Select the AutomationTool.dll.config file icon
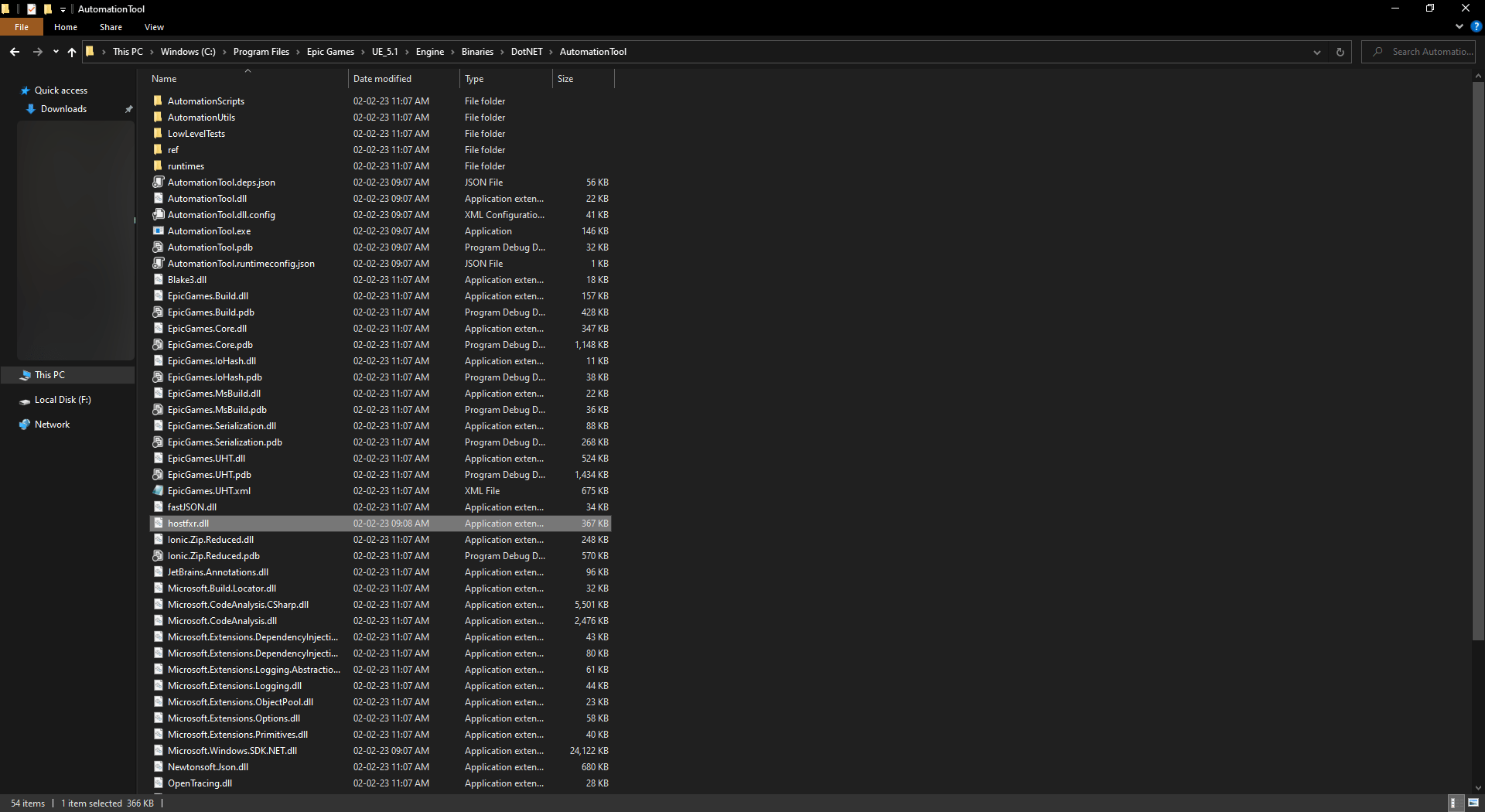The height and width of the screenshot is (812, 1485). (x=159, y=214)
